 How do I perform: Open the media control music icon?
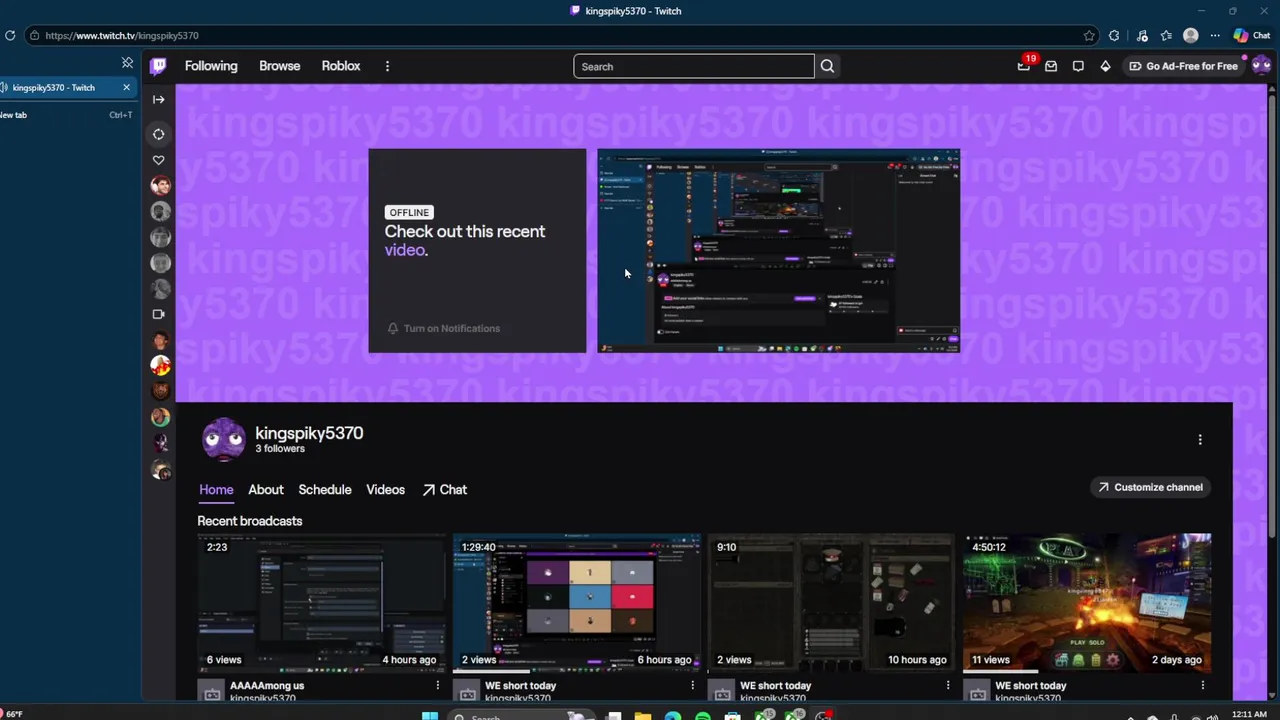coord(1142,36)
